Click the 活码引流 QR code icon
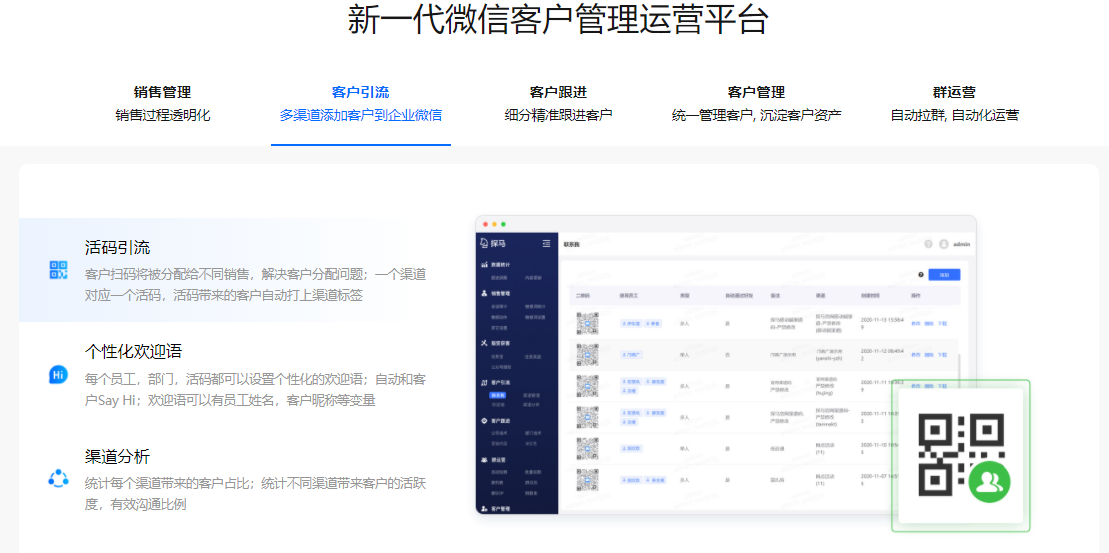This screenshot has width=1109, height=553. click(58, 269)
